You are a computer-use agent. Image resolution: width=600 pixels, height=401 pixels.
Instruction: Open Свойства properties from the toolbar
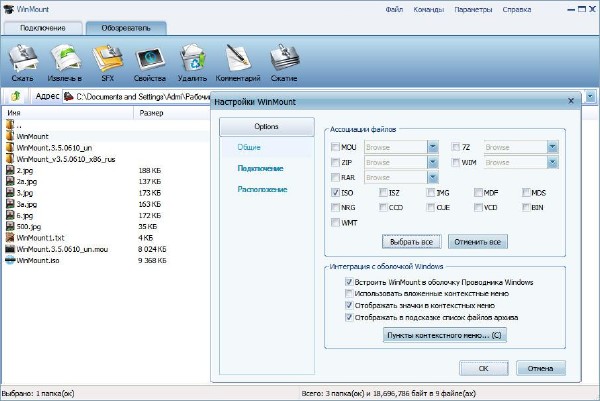149,61
